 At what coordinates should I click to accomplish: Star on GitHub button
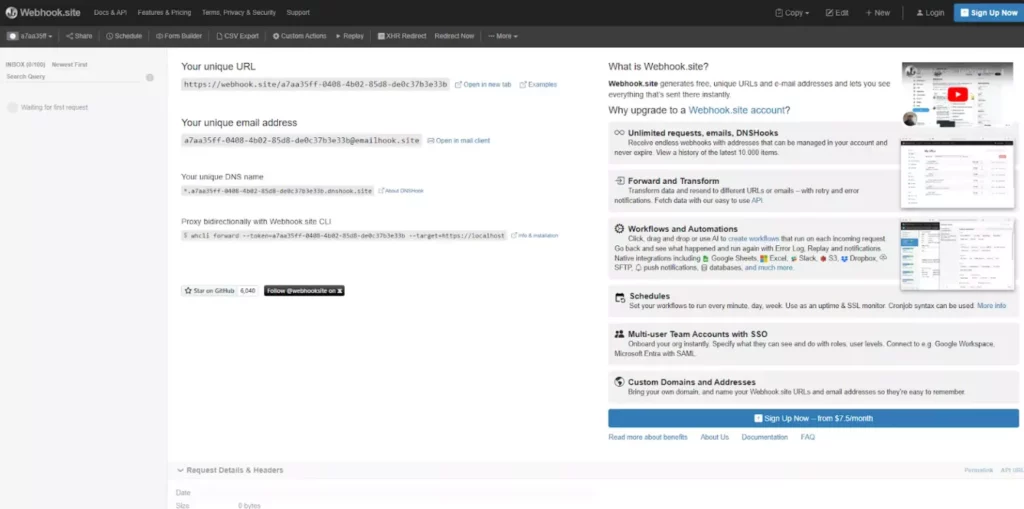tap(209, 290)
